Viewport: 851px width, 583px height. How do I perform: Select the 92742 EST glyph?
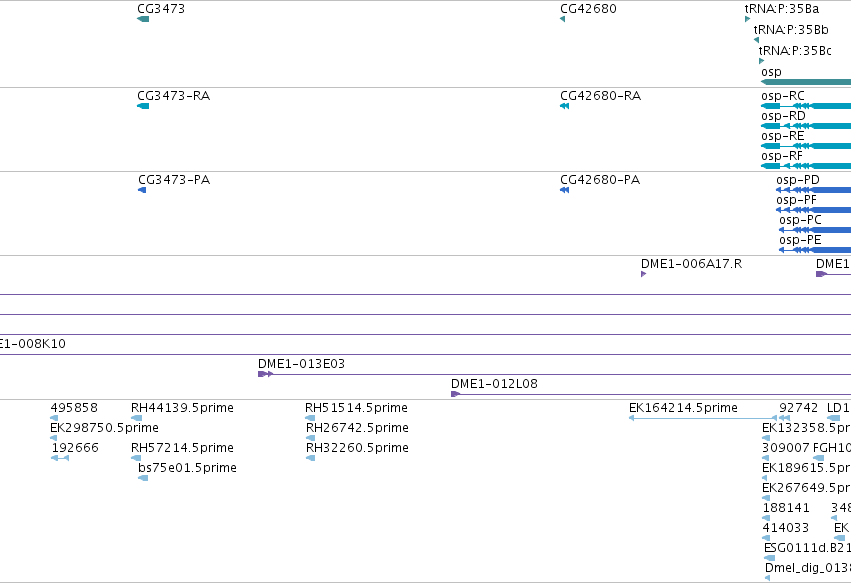coord(784,418)
